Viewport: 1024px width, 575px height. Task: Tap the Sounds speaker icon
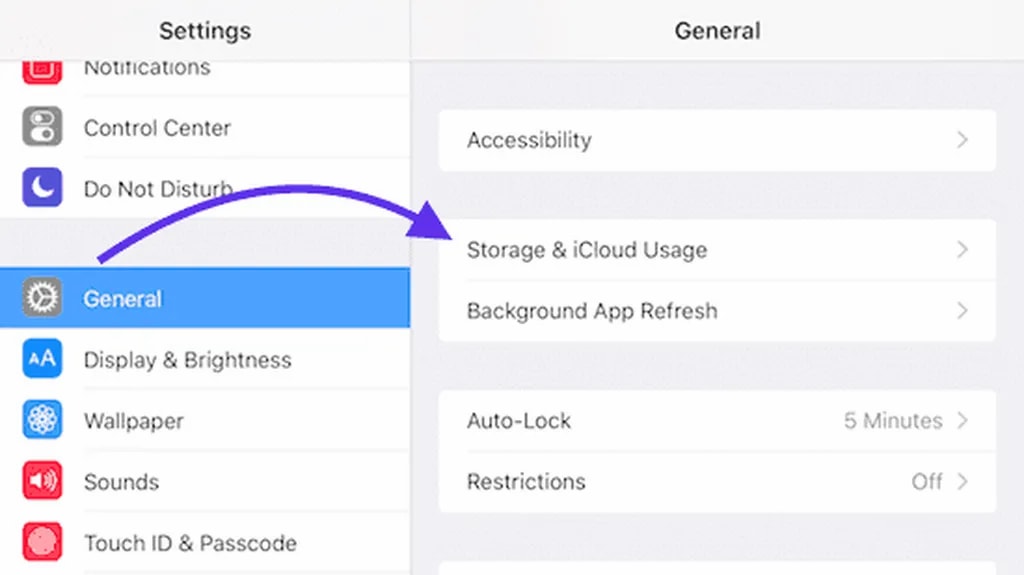coord(42,481)
